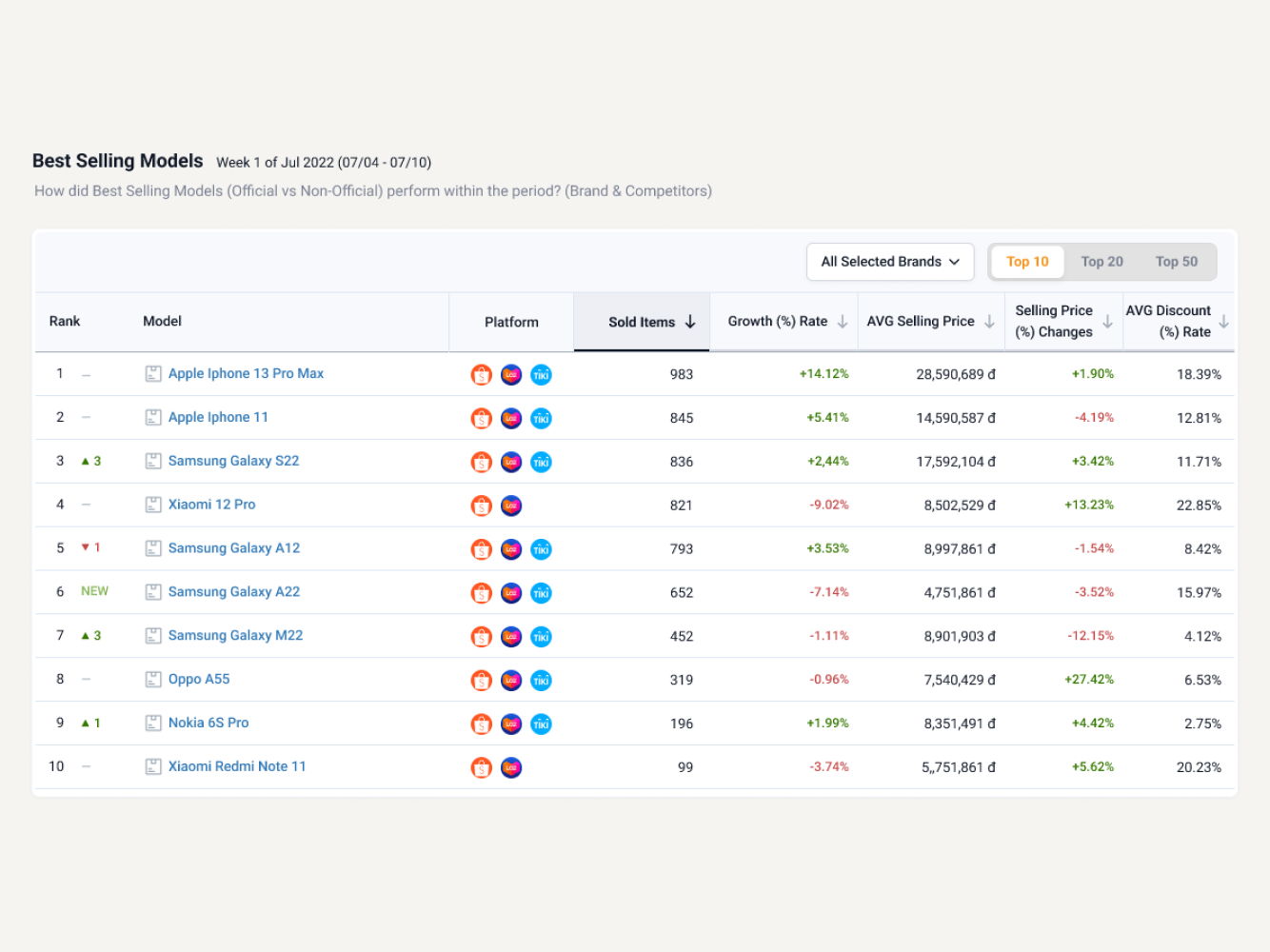Image resolution: width=1270 pixels, height=952 pixels.
Task: Open the Samsung Galaxy A22 model link
Action: [234, 592]
